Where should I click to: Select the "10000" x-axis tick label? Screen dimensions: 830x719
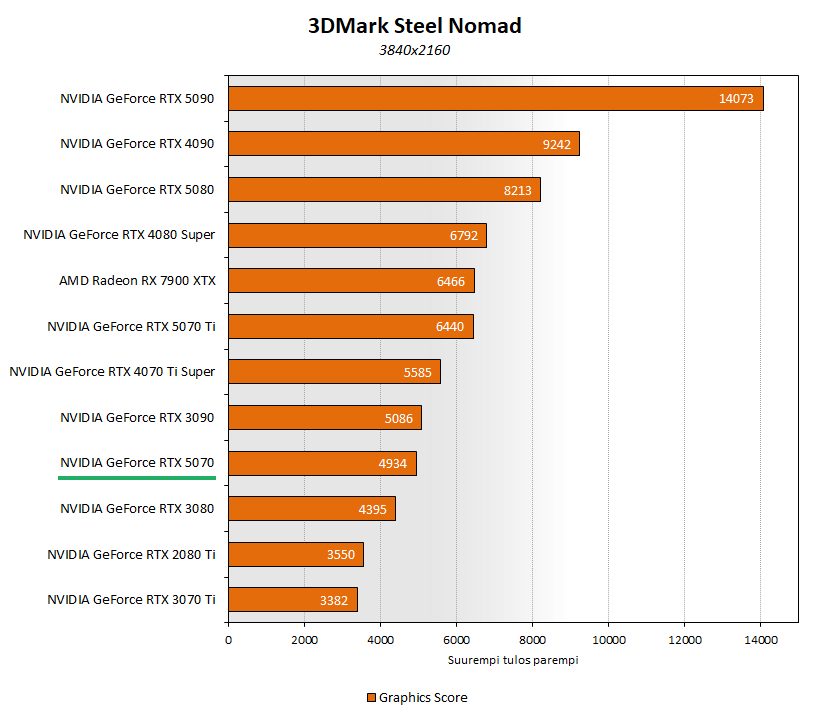coord(609,640)
